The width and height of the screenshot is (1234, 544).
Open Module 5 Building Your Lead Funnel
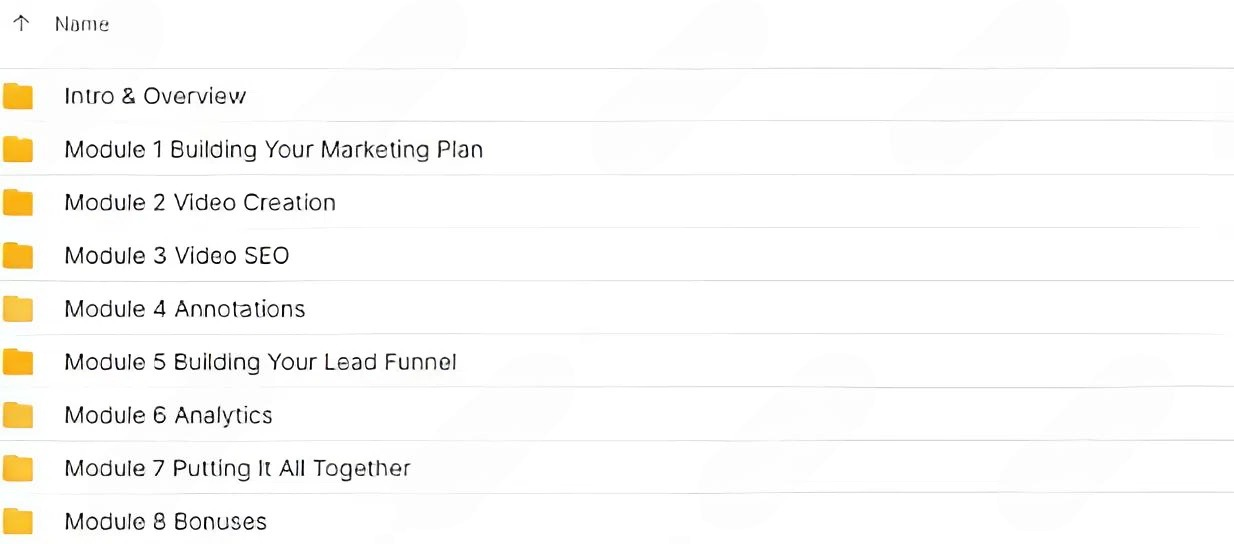click(x=260, y=362)
